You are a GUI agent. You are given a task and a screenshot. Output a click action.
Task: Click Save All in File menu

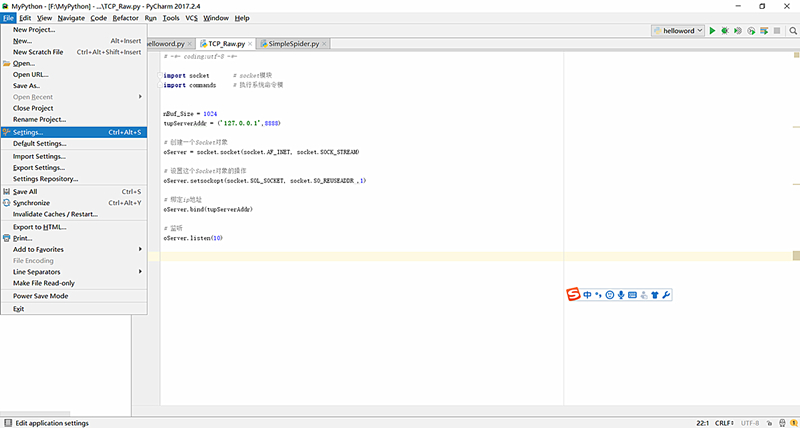74,191
